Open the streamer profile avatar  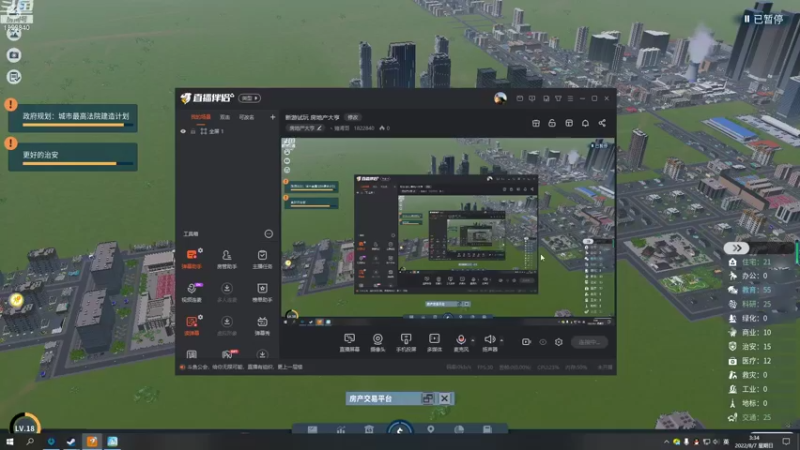click(500, 98)
